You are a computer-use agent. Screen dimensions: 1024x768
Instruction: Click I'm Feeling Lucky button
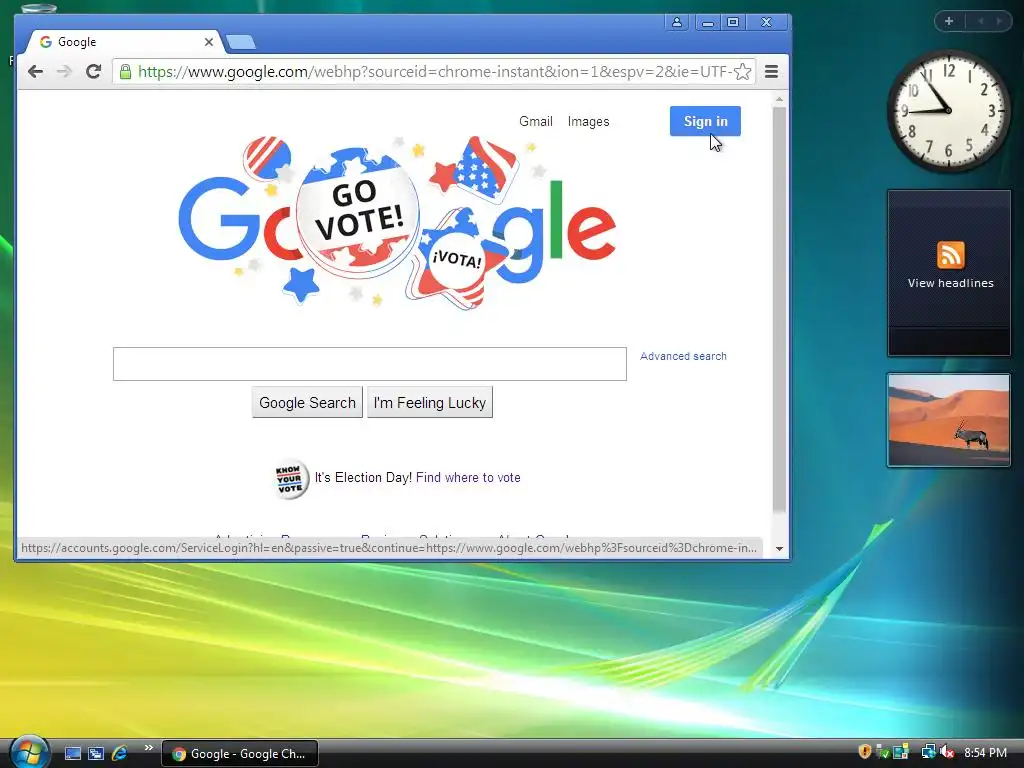tap(430, 402)
